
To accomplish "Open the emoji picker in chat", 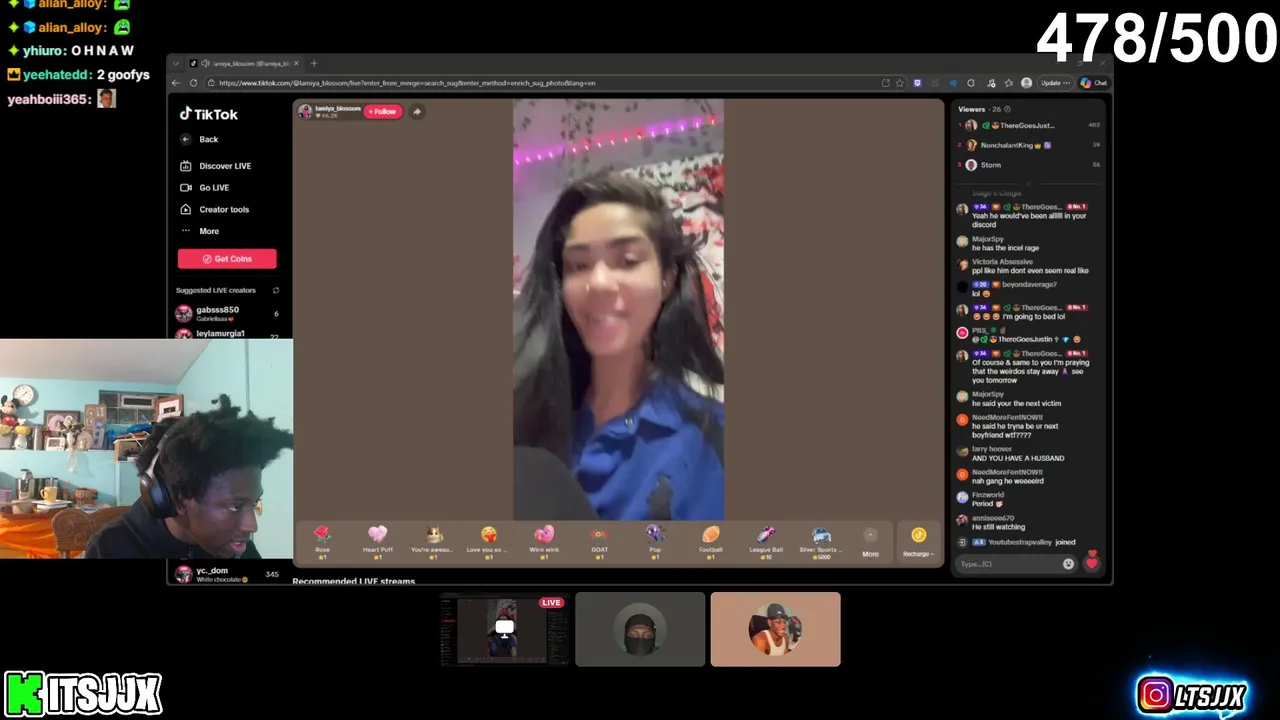I will pos(1068,564).
